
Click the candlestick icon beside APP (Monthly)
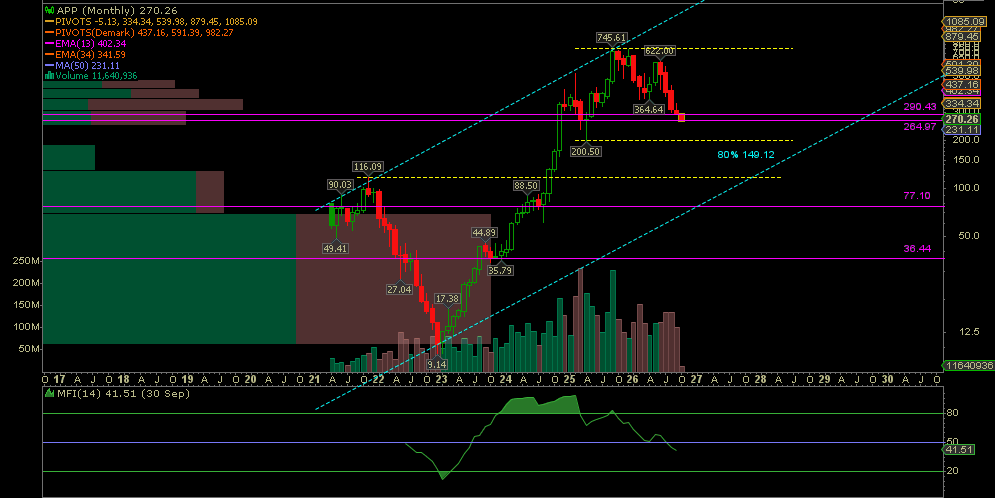pos(49,10)
